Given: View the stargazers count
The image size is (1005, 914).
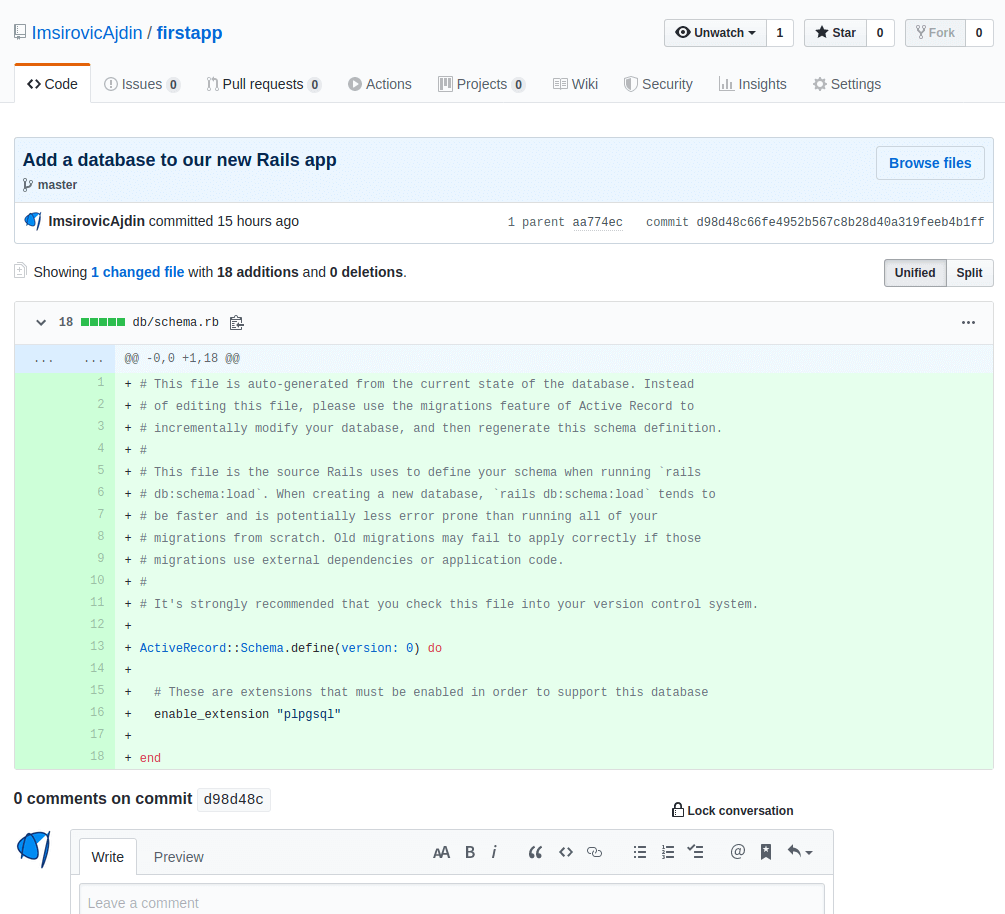Looking at the screenshot, I should pos(880,33).
